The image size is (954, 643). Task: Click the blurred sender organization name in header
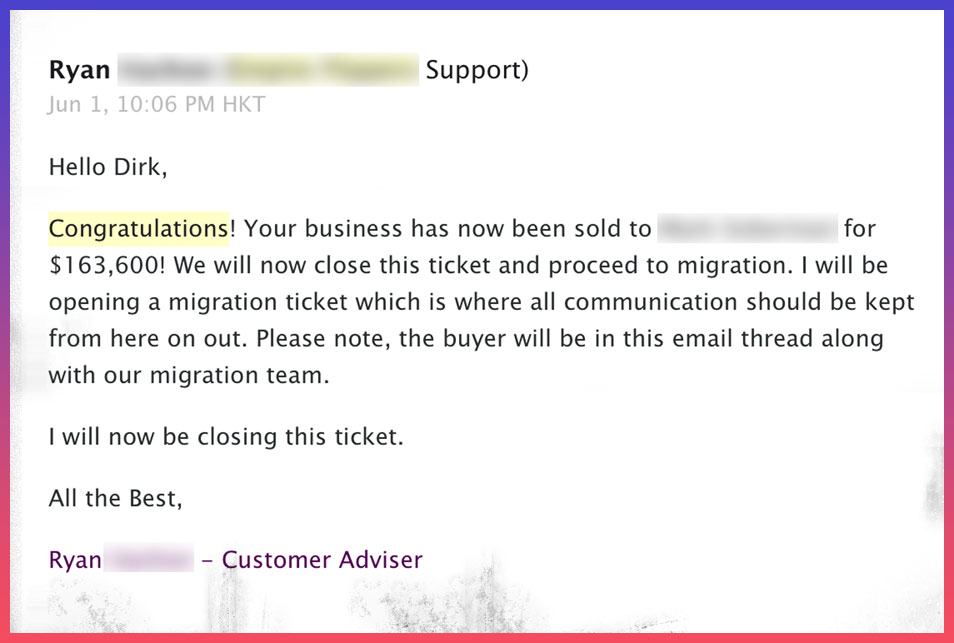coord(268,69)
